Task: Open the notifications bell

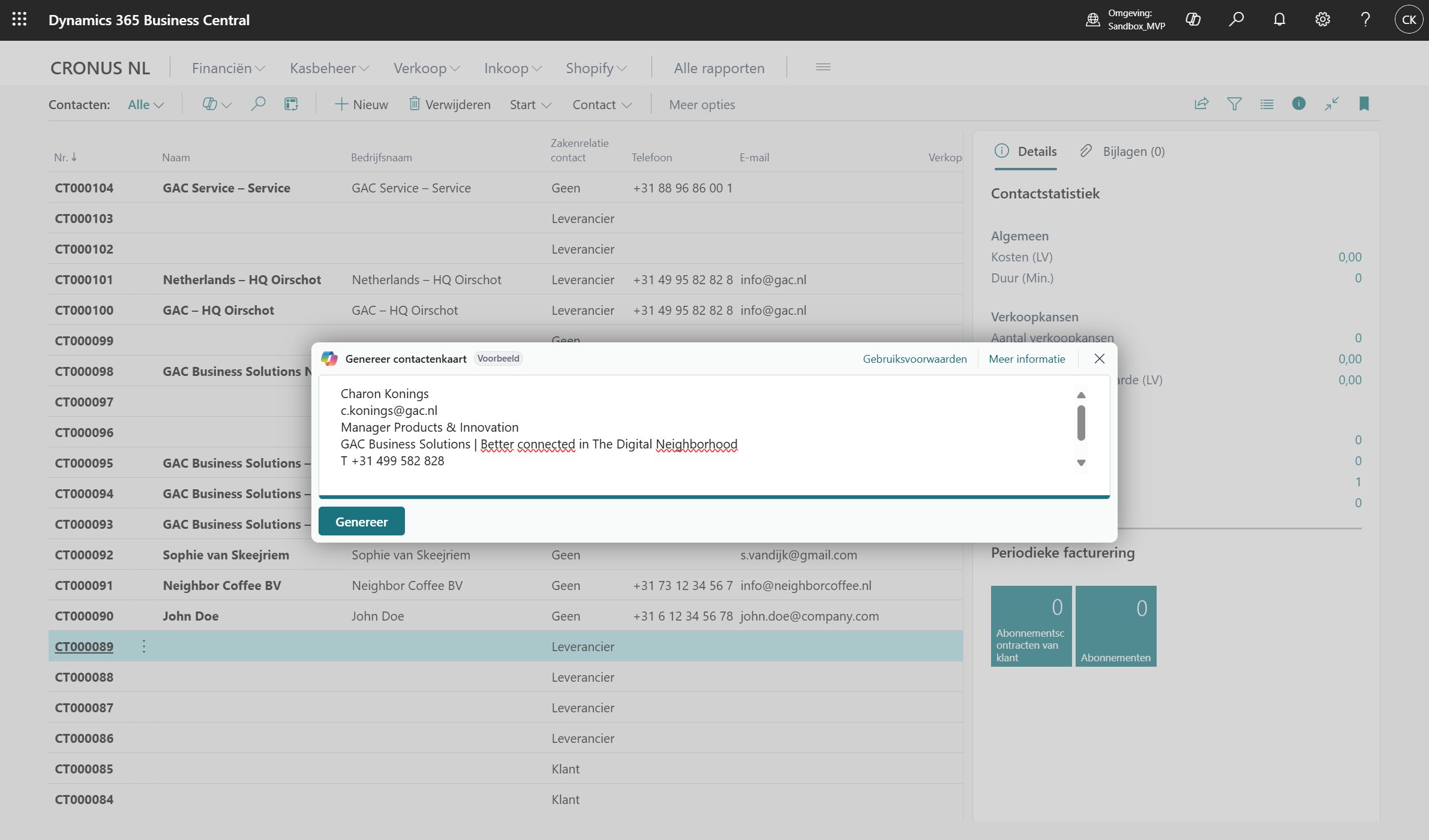Action: click(1279, 20)
